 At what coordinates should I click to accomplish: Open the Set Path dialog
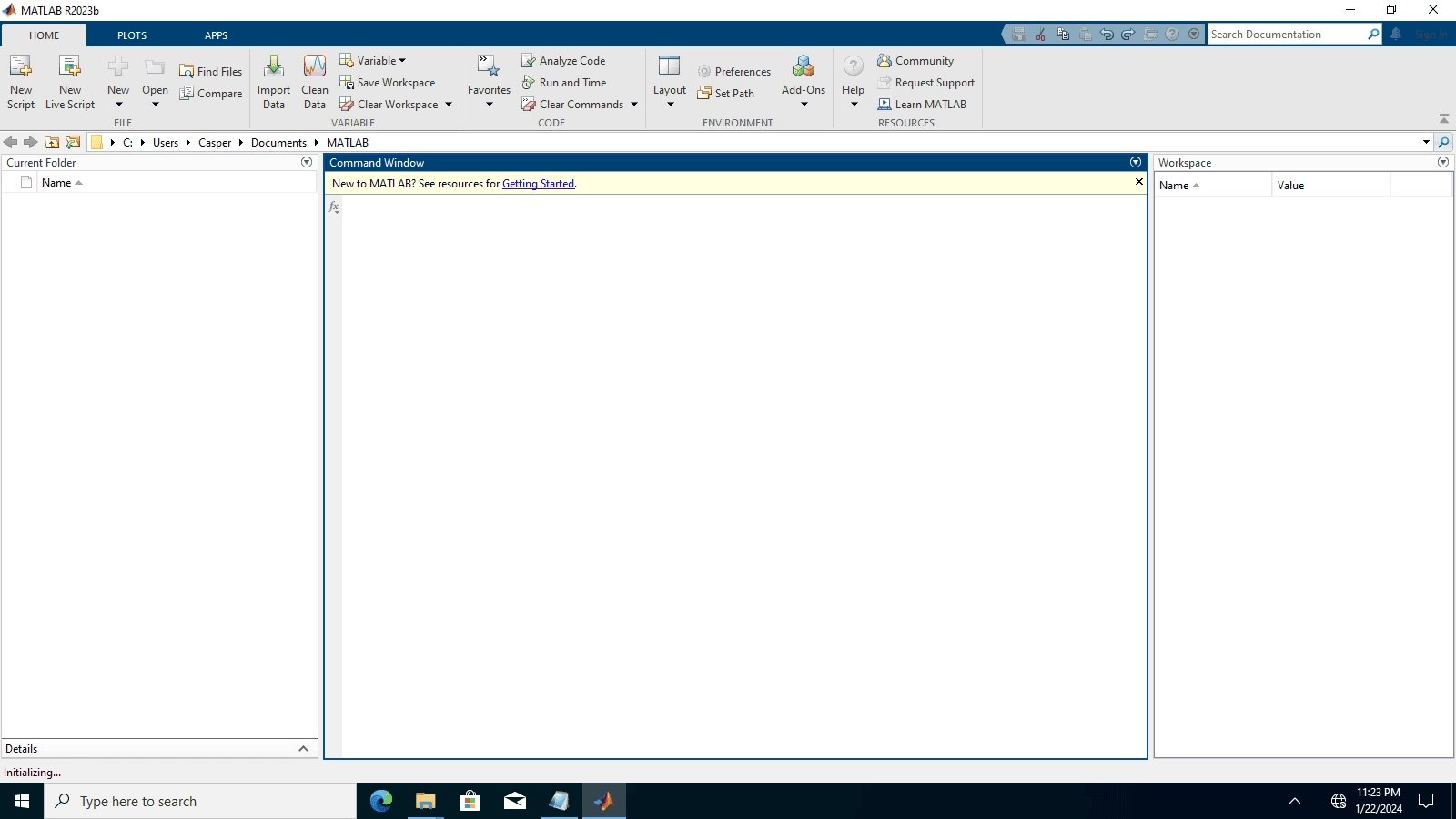pyautogui.click(x=726, y=93)
